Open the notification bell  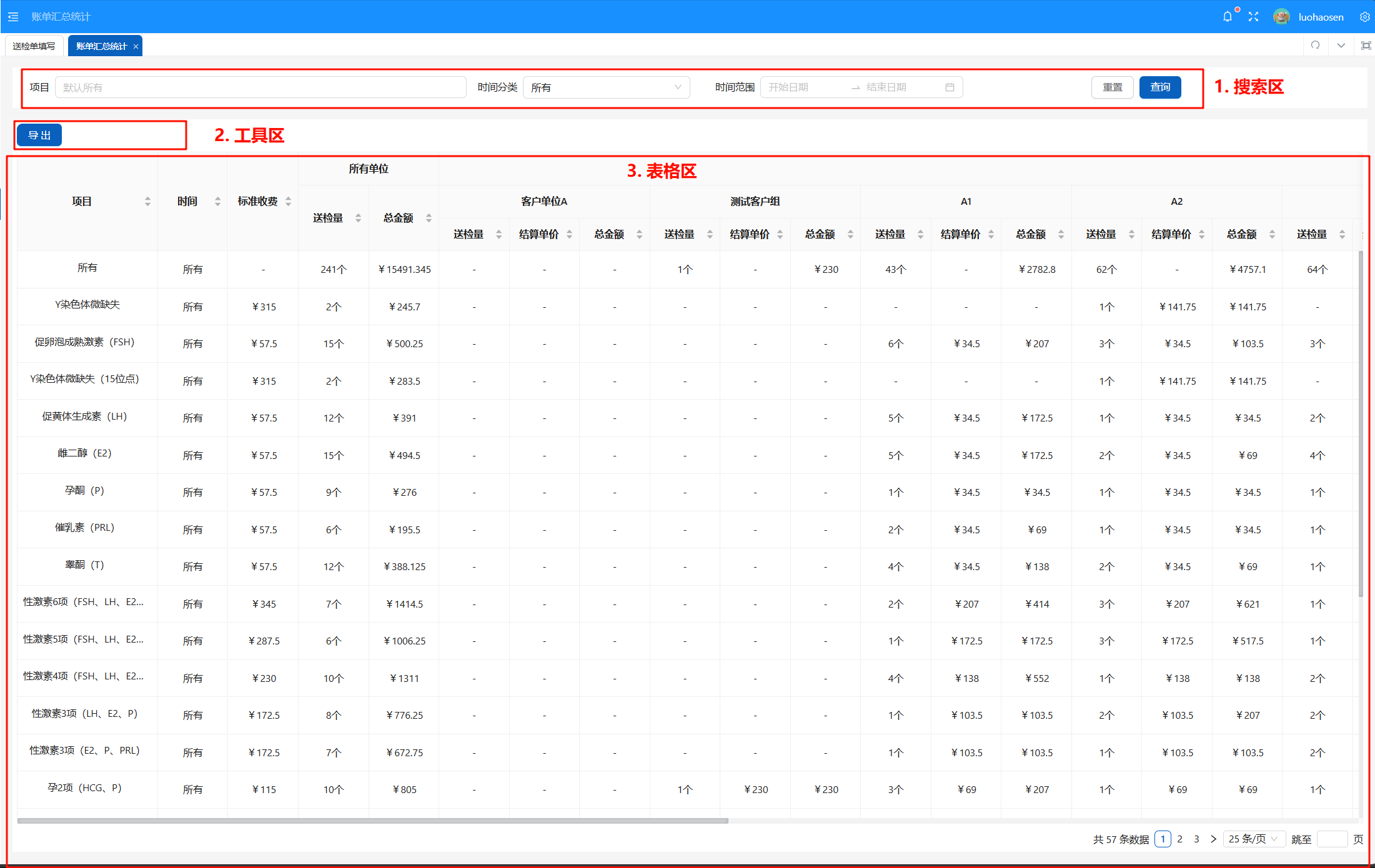(1228, 17)
